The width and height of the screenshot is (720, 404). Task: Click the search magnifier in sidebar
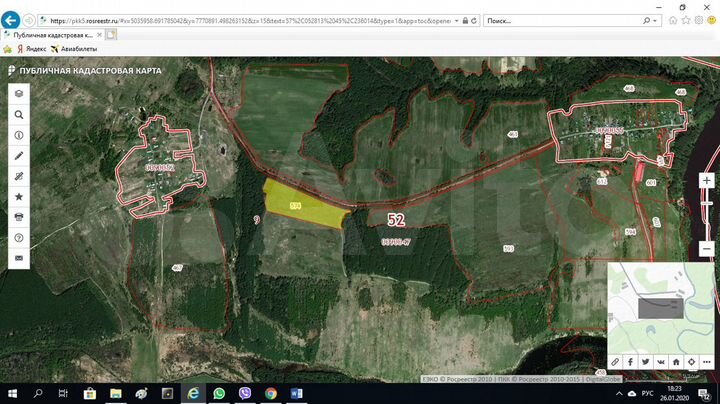(19, 114)
